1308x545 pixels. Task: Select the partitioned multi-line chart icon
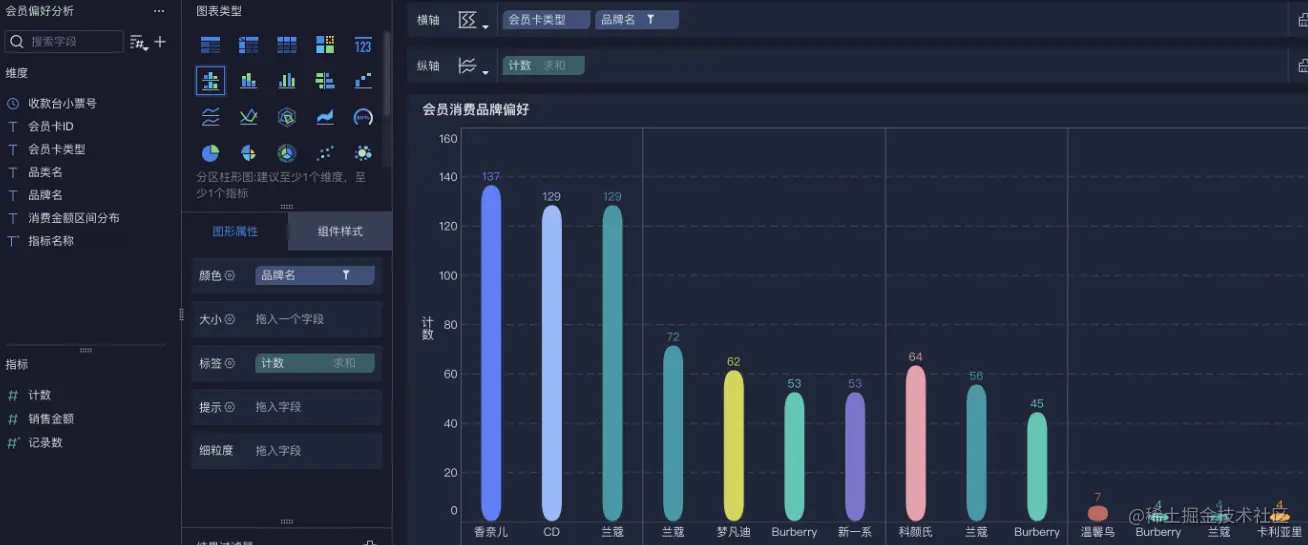(210, 117)
